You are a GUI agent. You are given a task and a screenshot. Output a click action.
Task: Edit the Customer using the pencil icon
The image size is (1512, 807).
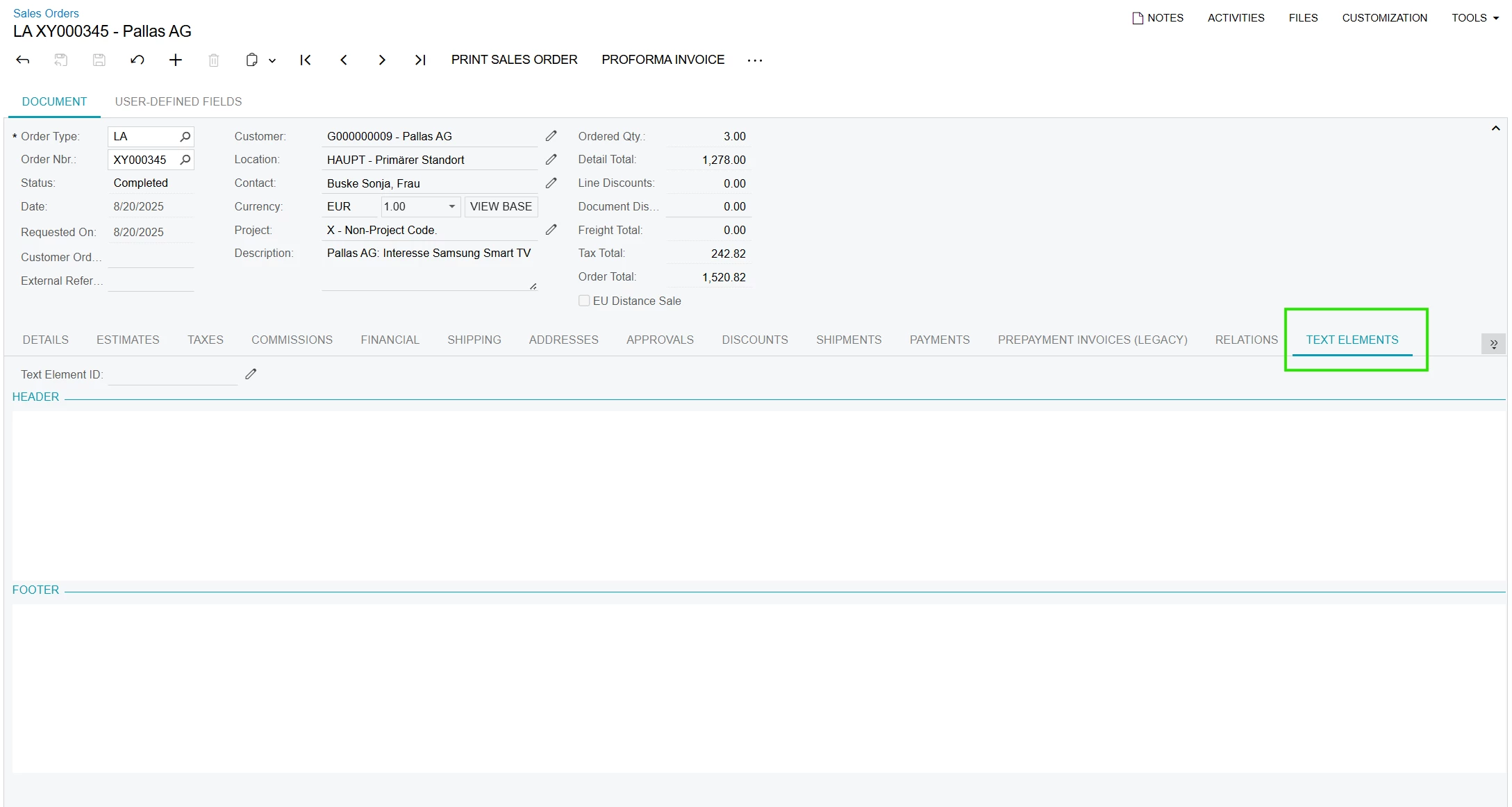(x=551, y=136)
